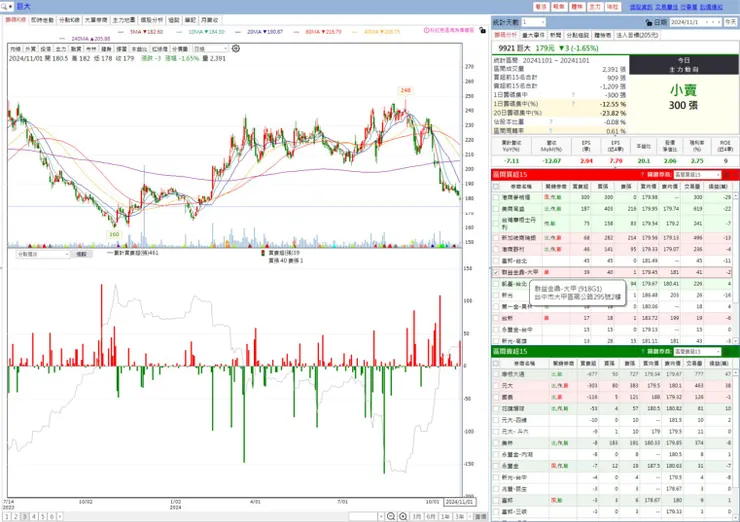Check the 元大 seller checkbox in sell table
Image resolution: width=740 pixels, height=522 pixels.
point(496,386)
